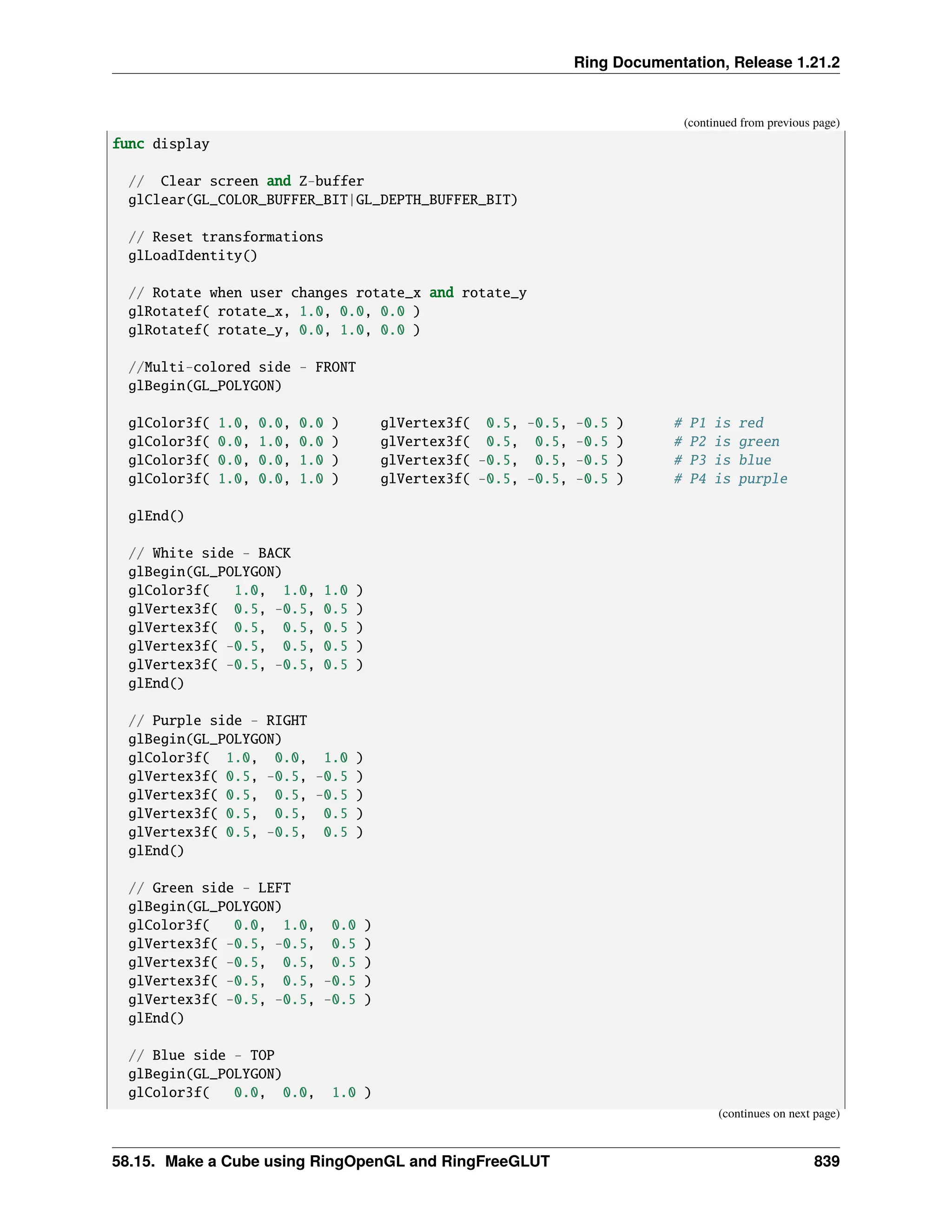Click the first glEnd() call

pyautogui.click(x=156, y=516)
